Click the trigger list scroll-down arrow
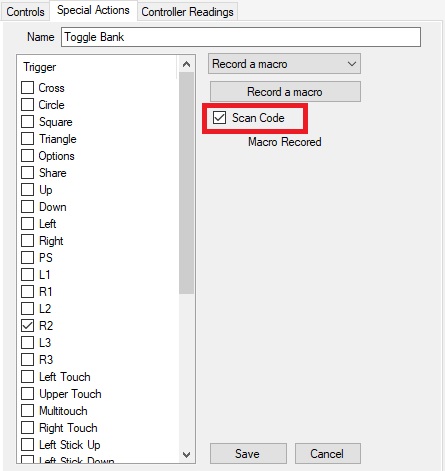The width and height of the screenshot is (445, 471). tap(187, 455)
